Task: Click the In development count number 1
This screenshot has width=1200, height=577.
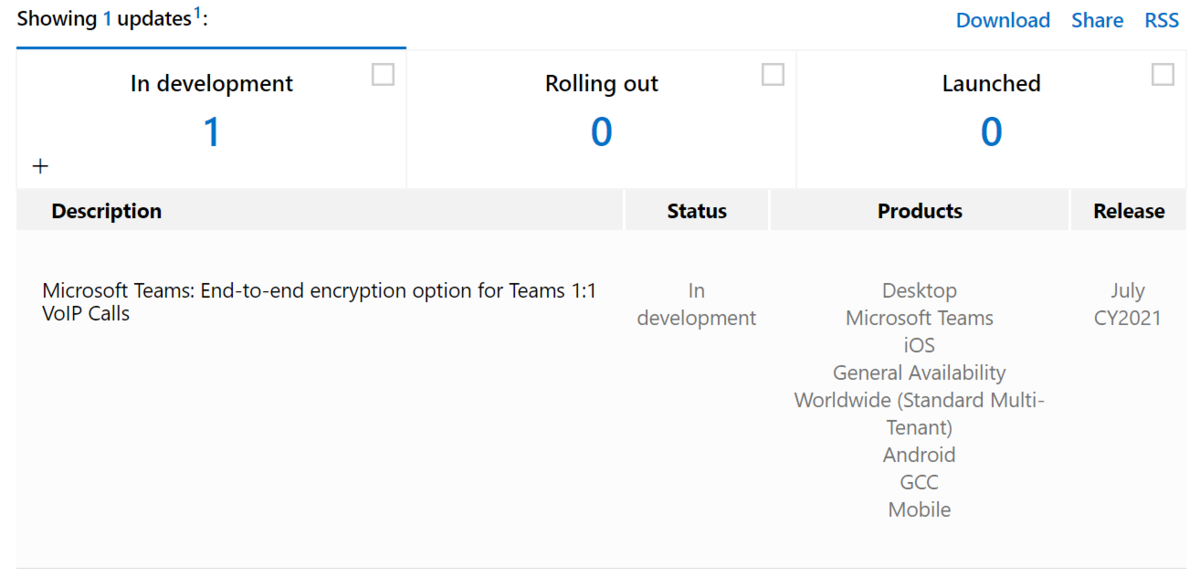Action: point(211,132)
